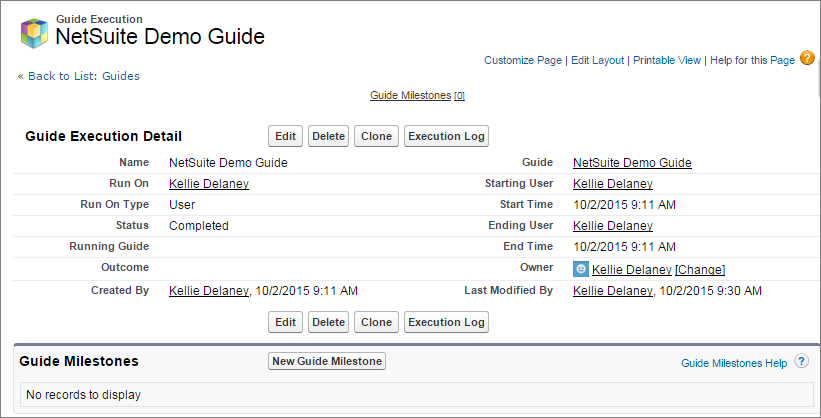Open the Edit Layout link
The width and height of the screenshot is (821, 418).
pyautogui.click(x=597, y=60)
